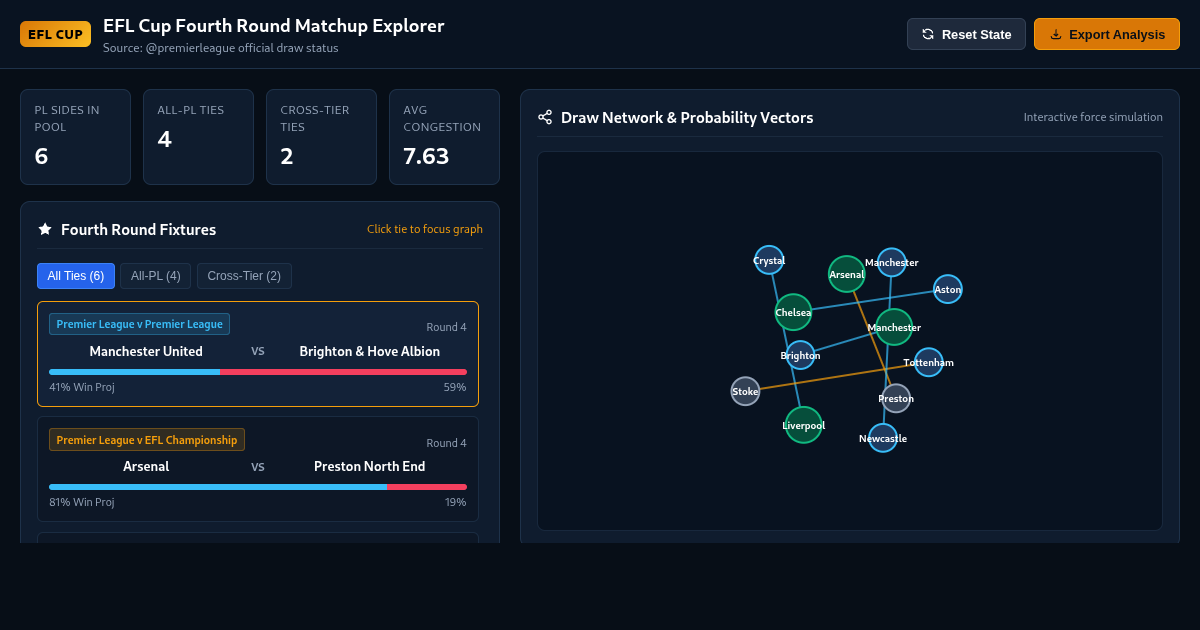Click the 19% projection value
Viewport: 1200px width, 630px height.
tap(455, 502)
